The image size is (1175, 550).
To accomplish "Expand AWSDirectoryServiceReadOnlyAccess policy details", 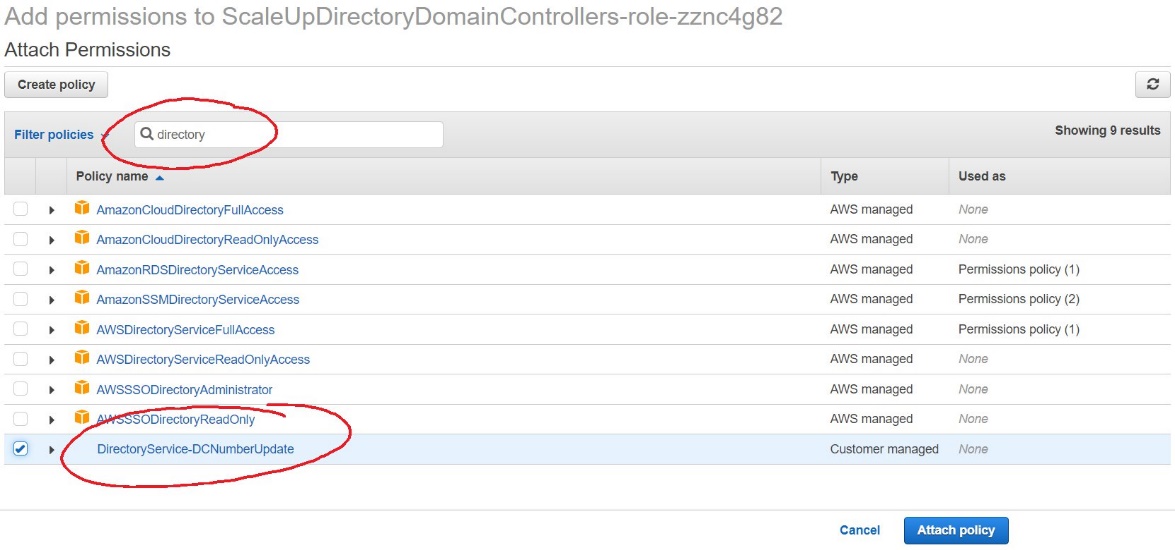I will (x=52, y=360).
